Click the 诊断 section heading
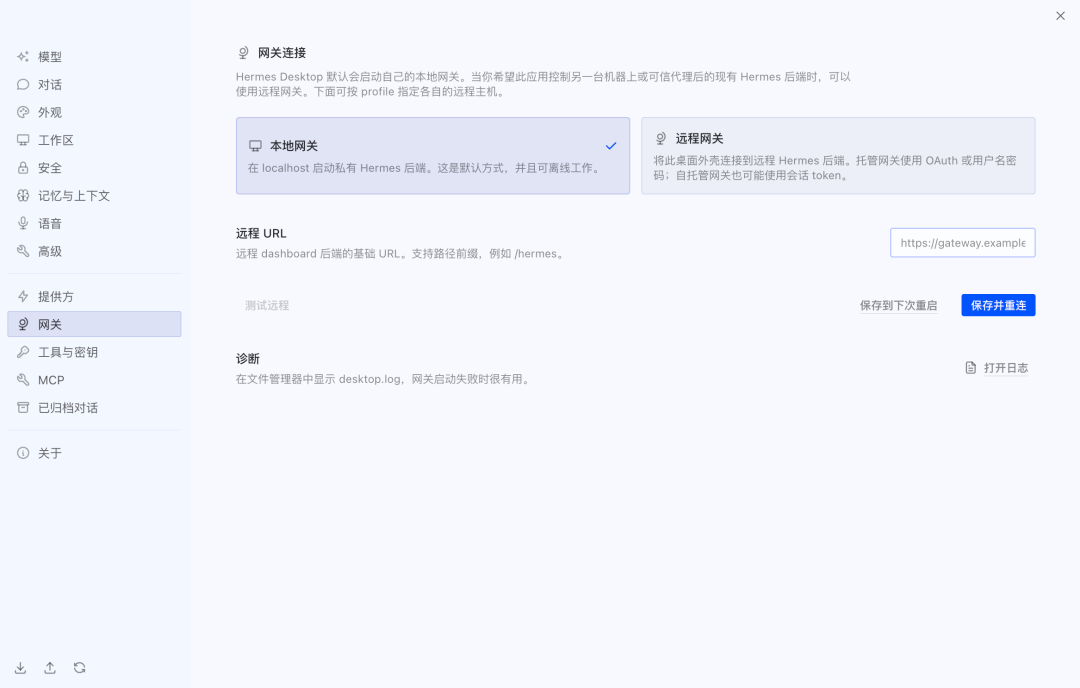Screen dimensions: 1080x688 (248, 359)
